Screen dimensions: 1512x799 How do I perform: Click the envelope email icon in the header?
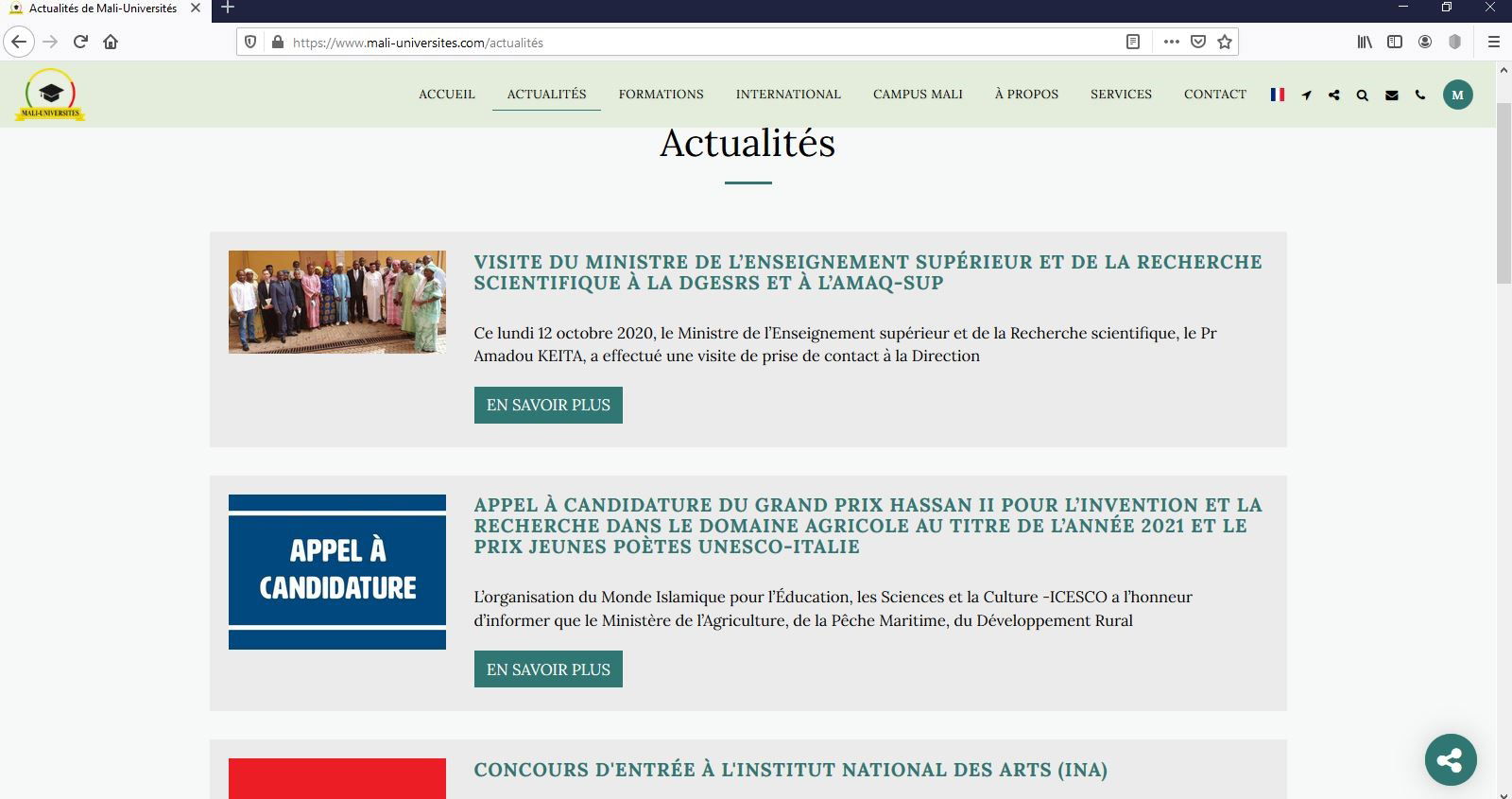point(1392,95)
